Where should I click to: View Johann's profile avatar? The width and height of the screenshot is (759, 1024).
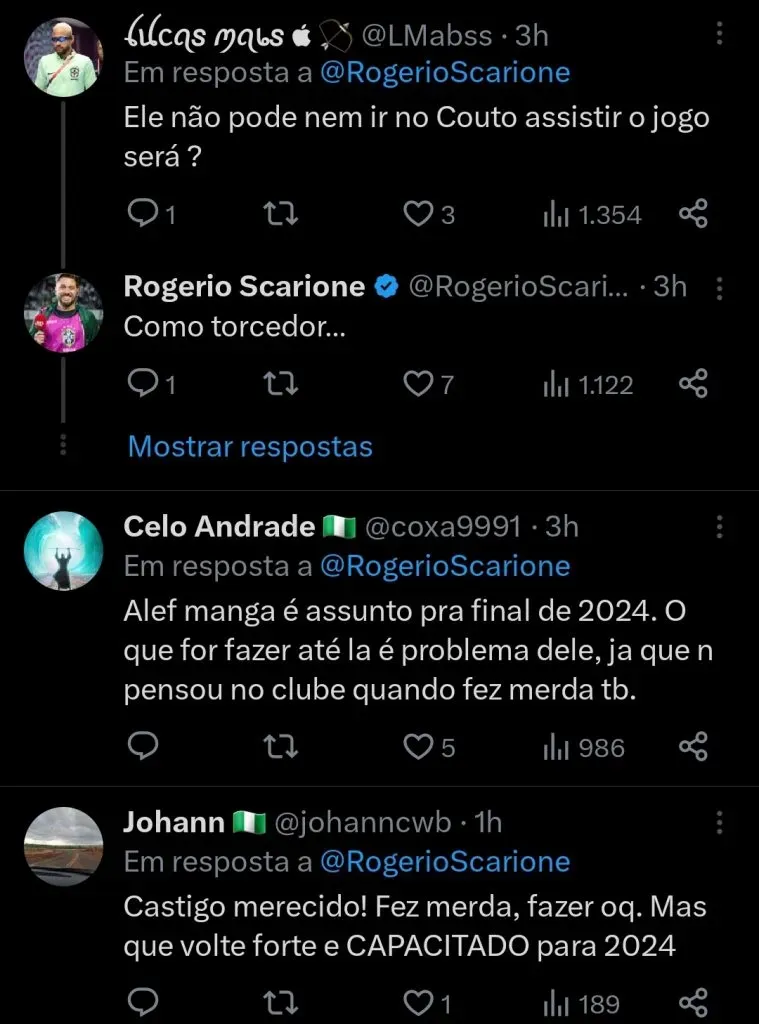point(63,847)
